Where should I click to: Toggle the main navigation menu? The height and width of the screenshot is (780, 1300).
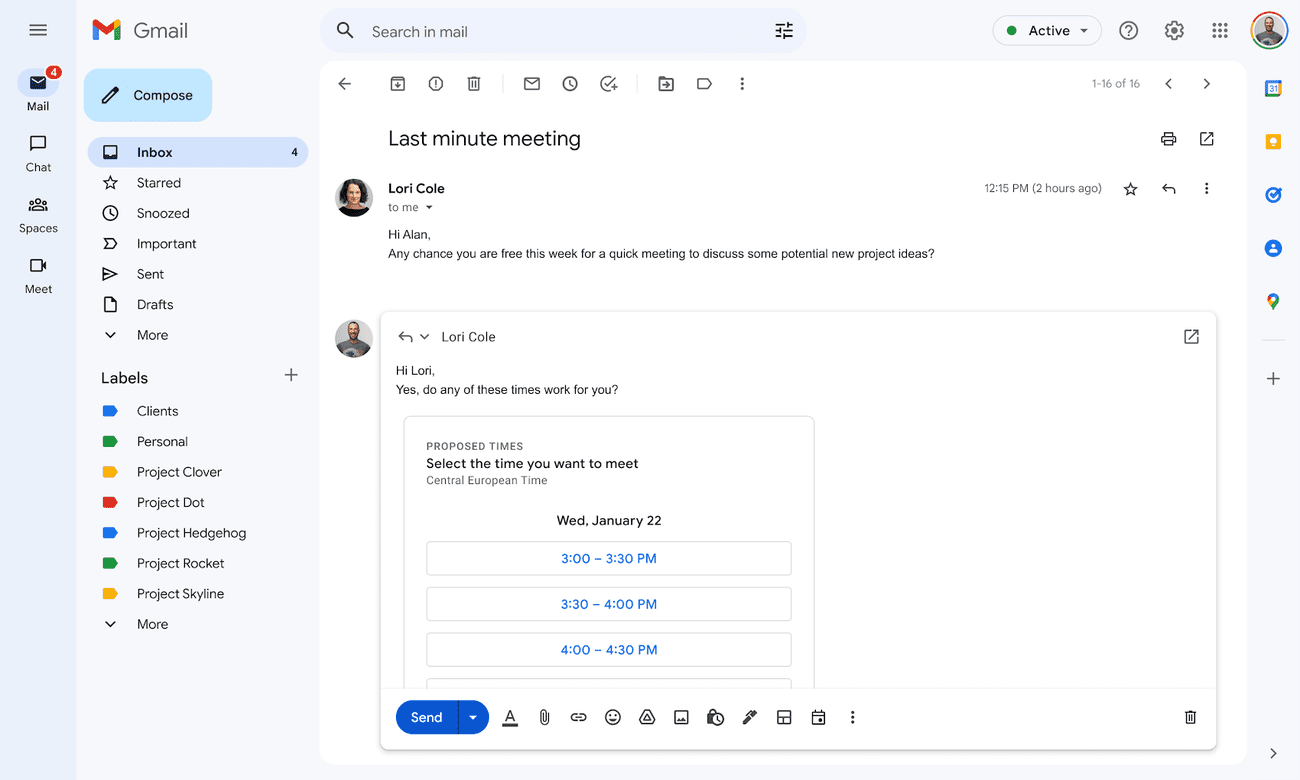pyautogui.click(x=38, y=30)
